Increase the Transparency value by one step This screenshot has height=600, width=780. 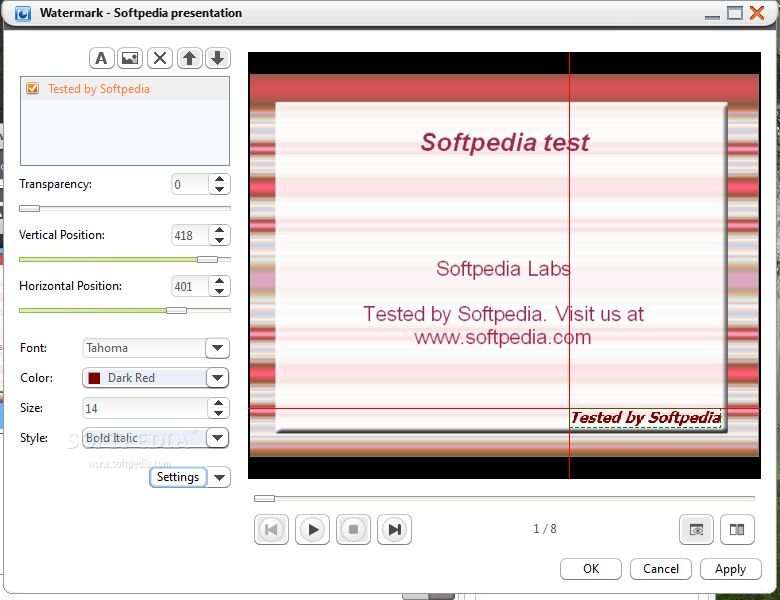click(x=219, y=179)
